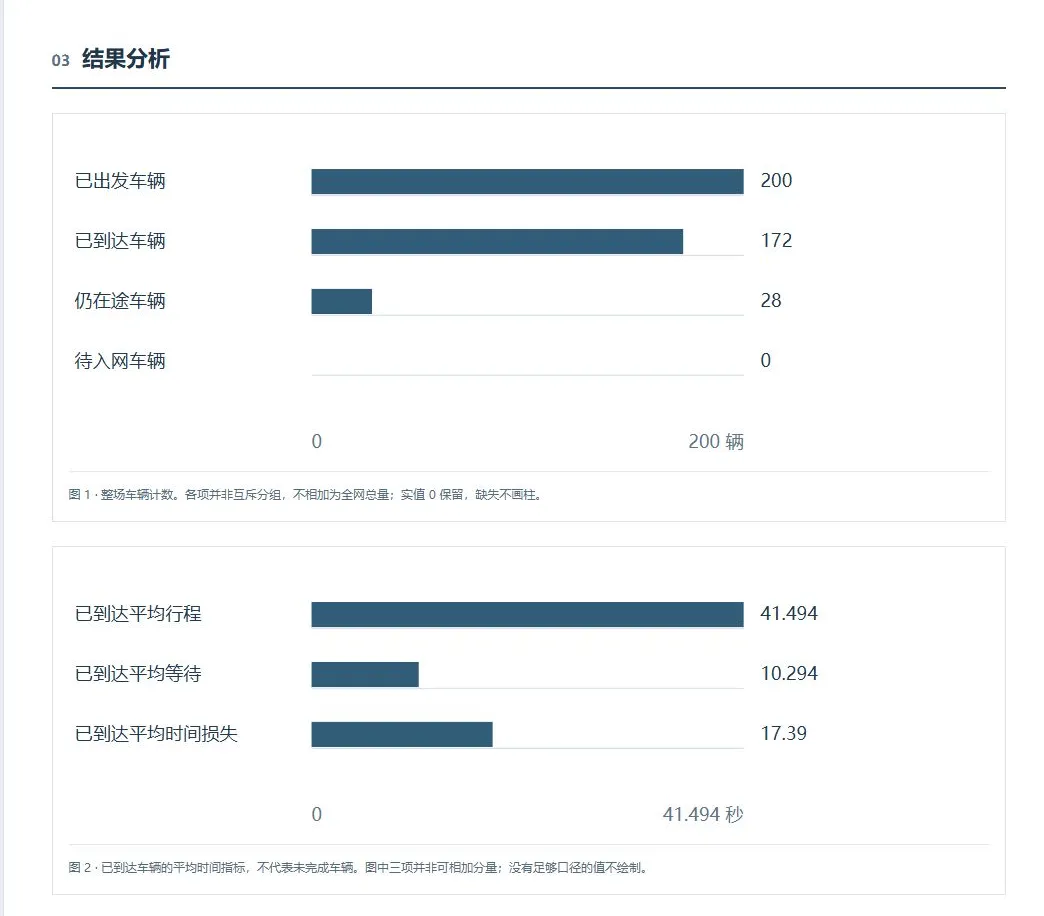Image resolution: width=1044 pixels, height=916 pixels.
Task: Click the 已到达平均时间损失 bar
Action: pos(402,734)
